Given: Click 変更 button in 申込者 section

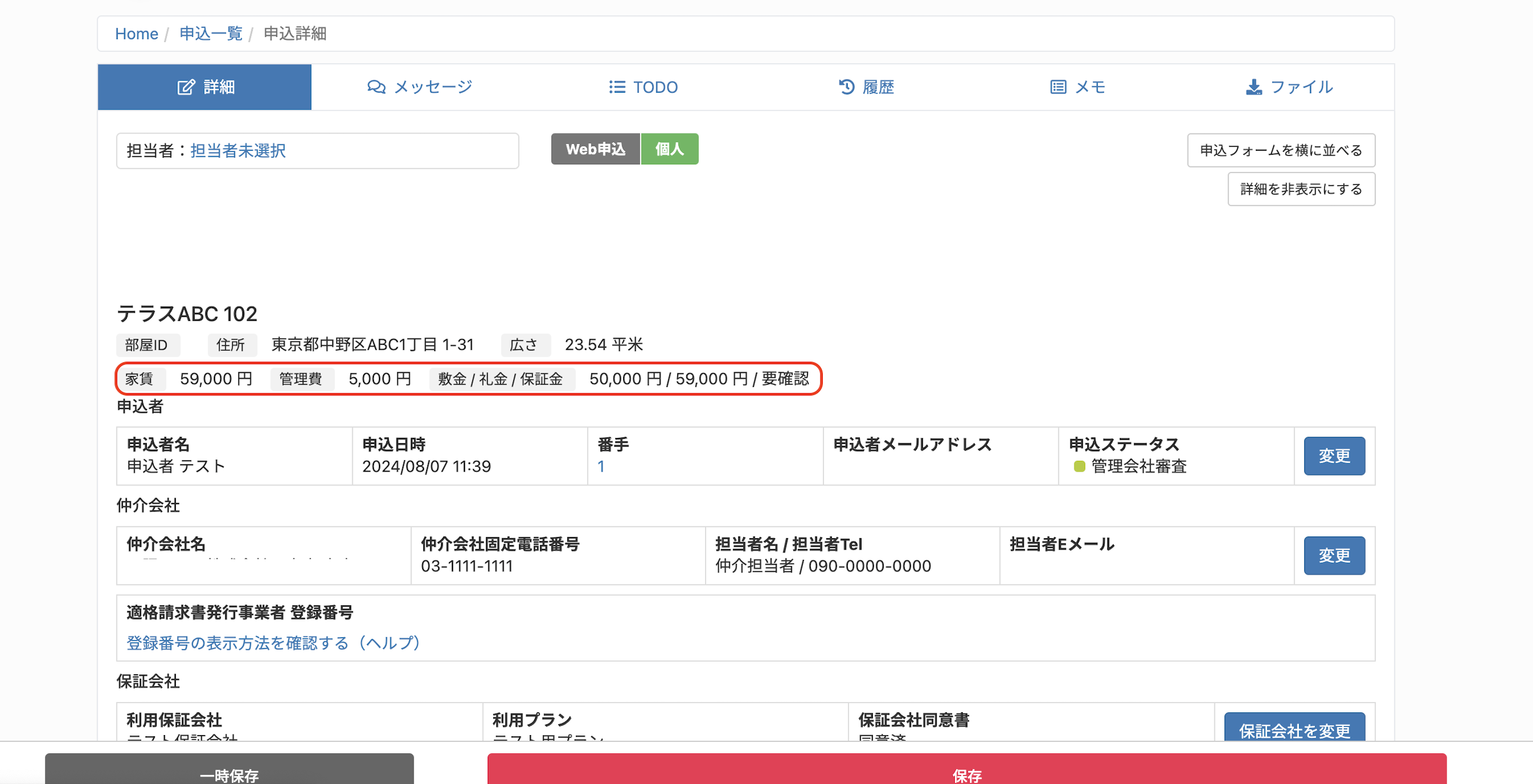Looking at the screenshot, I should click(1334, 456).
